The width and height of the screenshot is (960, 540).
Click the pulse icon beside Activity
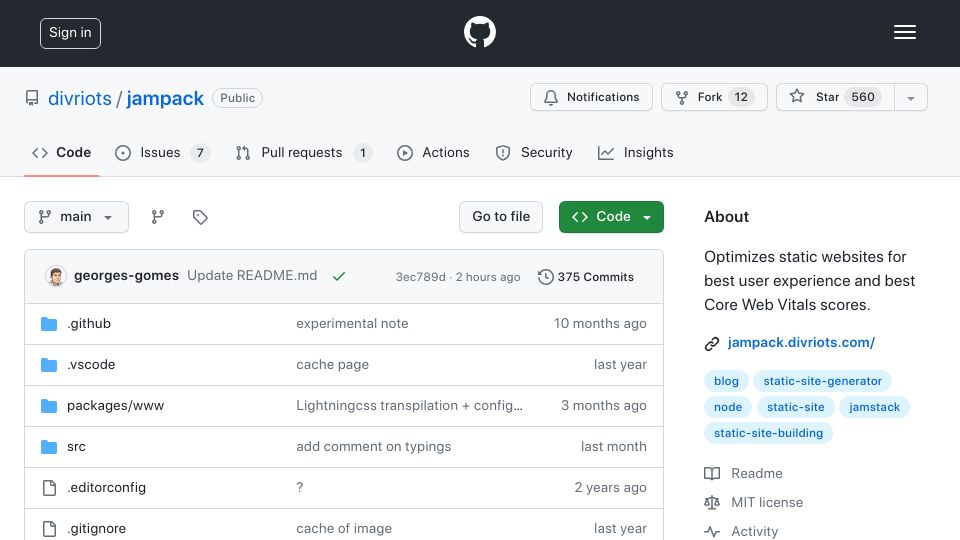[712, 531]
